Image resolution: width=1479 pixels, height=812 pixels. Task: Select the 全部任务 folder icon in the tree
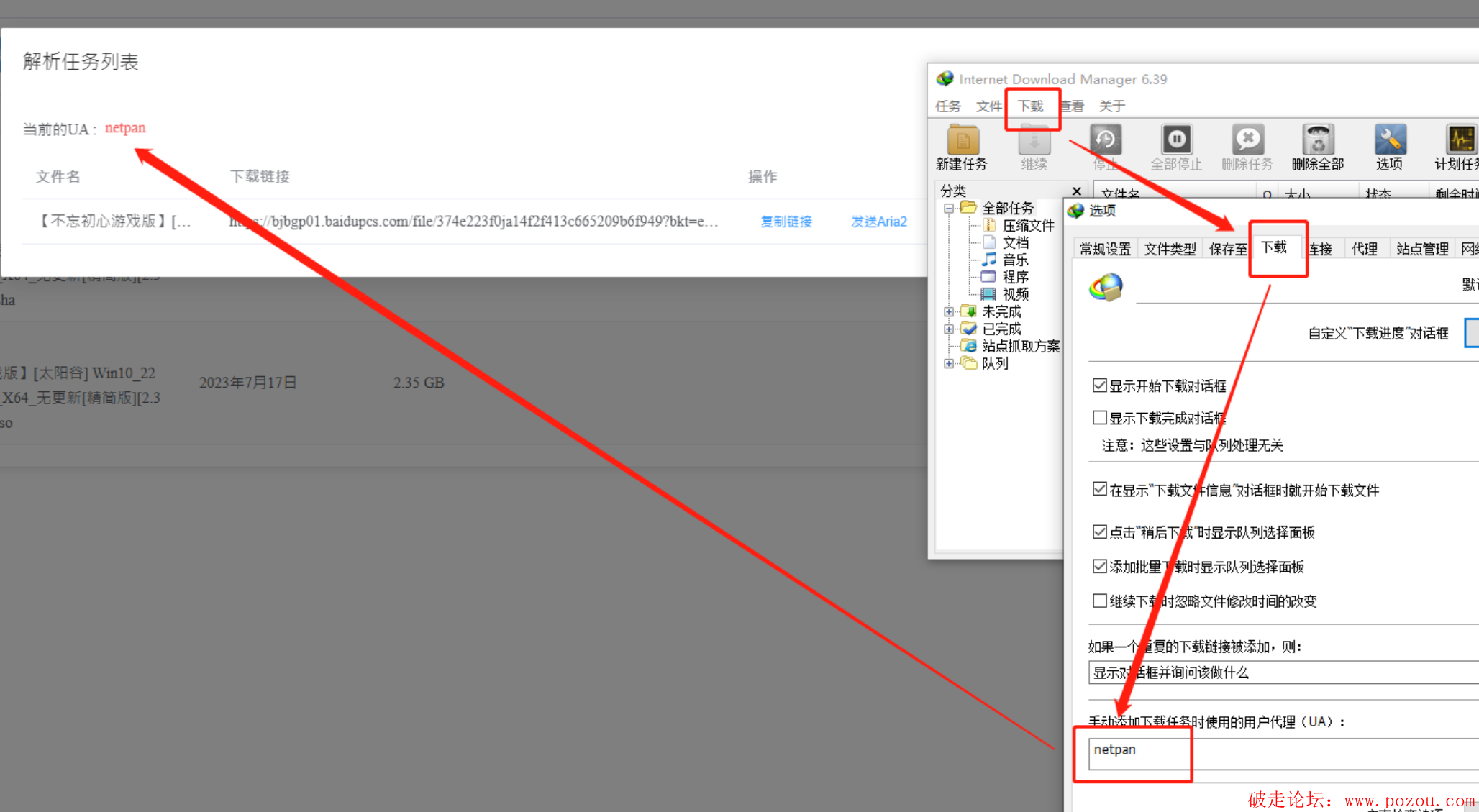pyautogui.click(x=968, y=208)
